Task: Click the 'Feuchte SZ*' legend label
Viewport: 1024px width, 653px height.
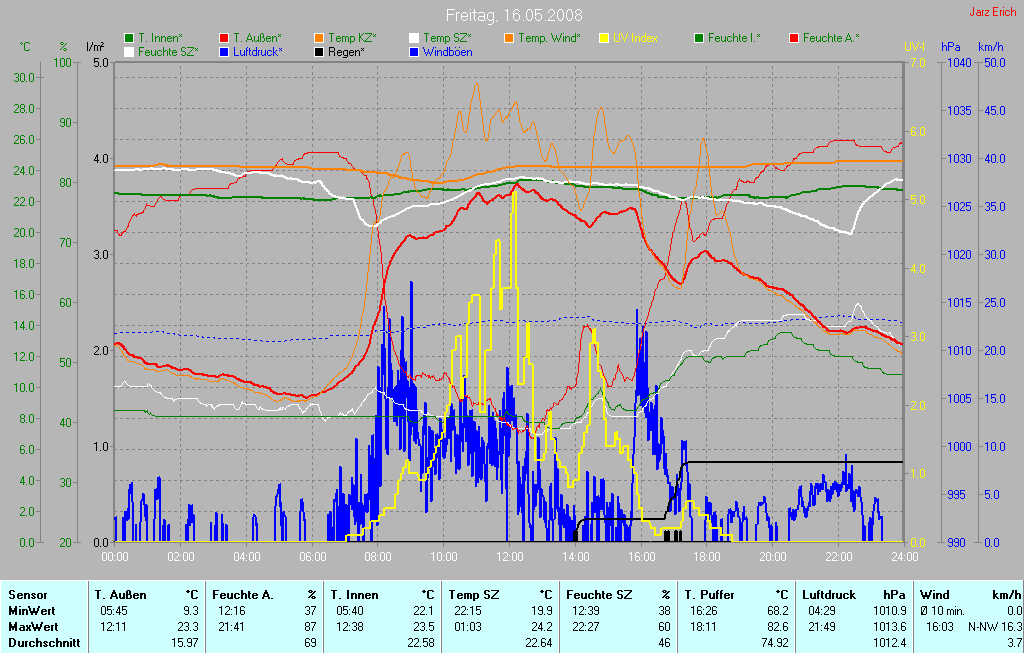Action: [168, 52]
